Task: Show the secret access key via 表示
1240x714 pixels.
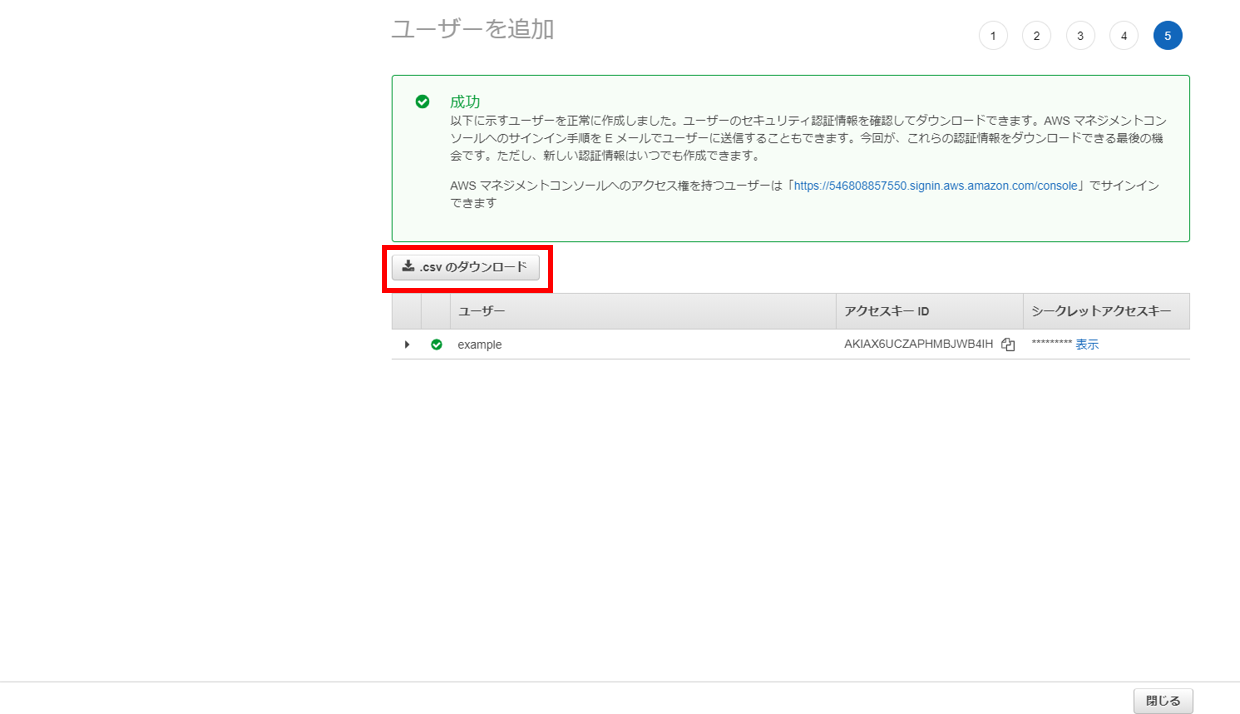Action: pyautogui.click(x=1090, y=344)
